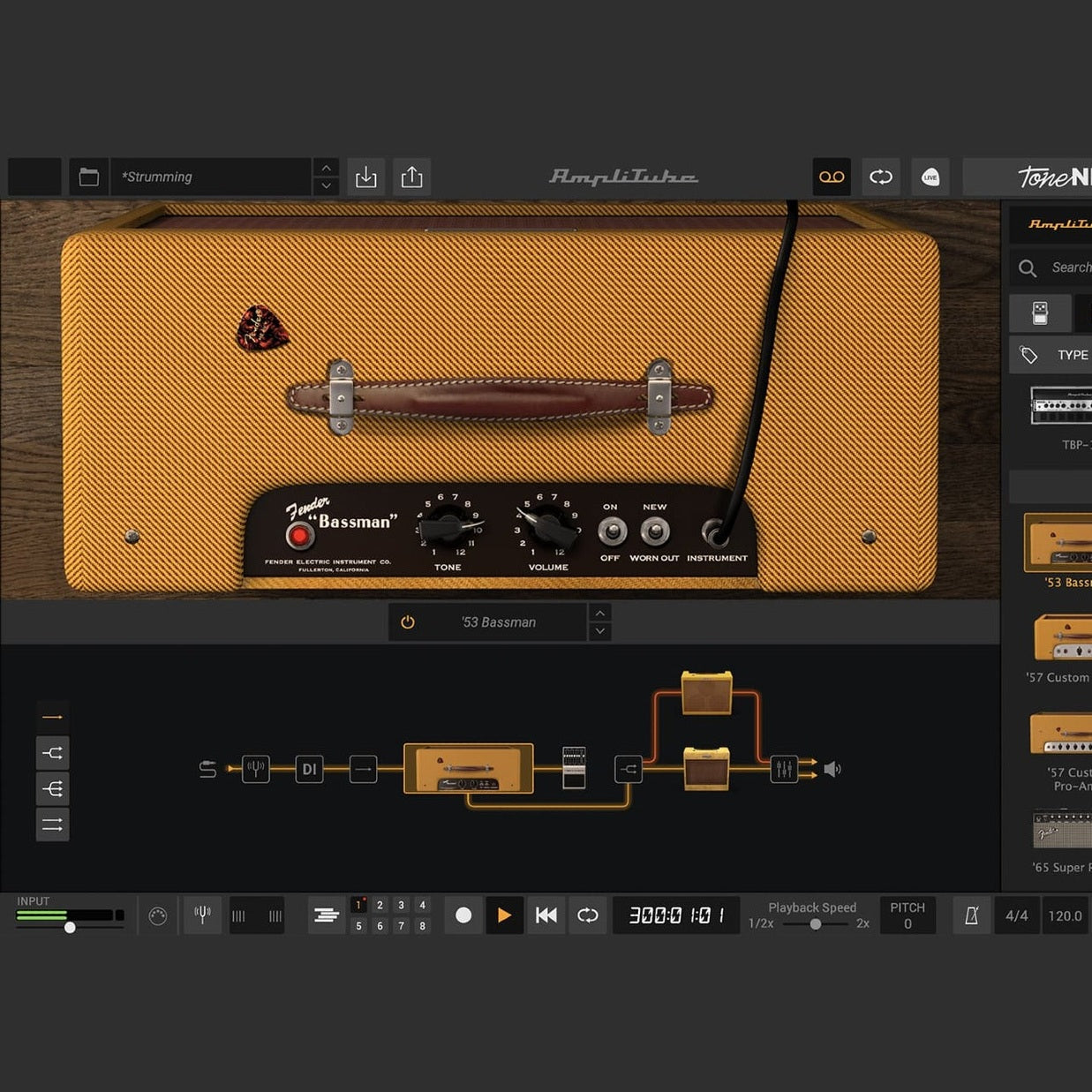
Task: Select dual parallel chain routing
Action: tap(53, 825)
